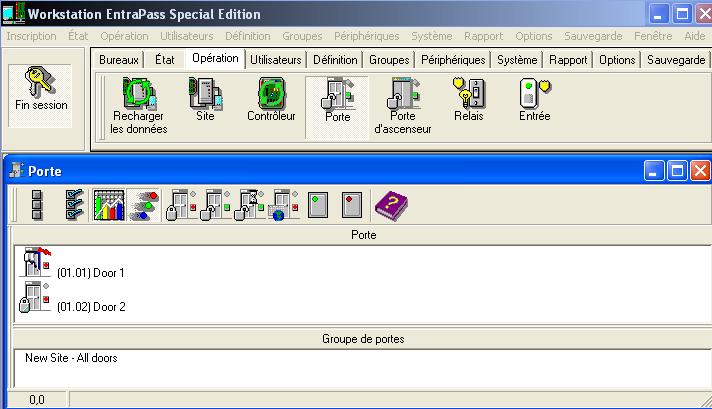
Task: Open the Fenêtre menu
Action: tap(653, 36)
